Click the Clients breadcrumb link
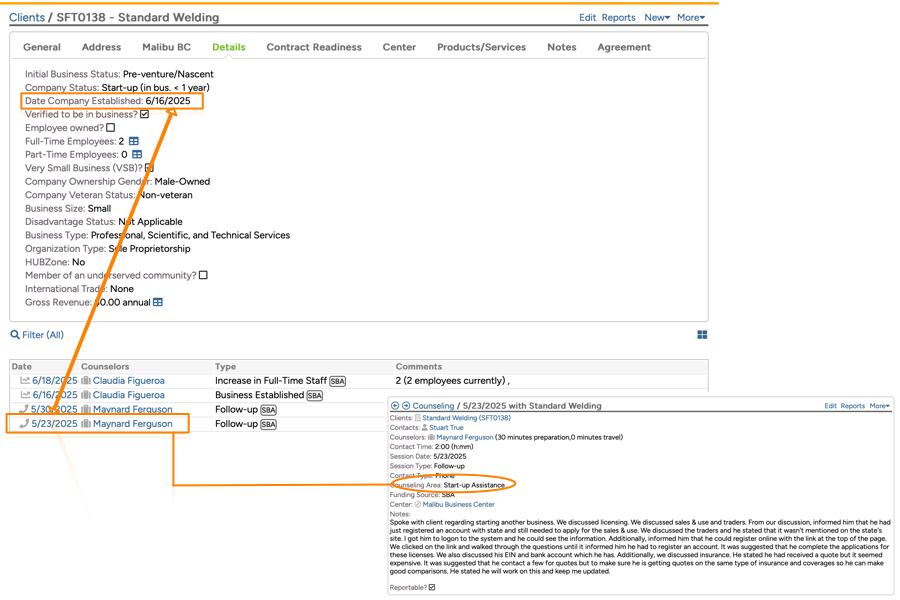Screen dimensions: 900x600 pyautogui.click(x=27, y=18)
